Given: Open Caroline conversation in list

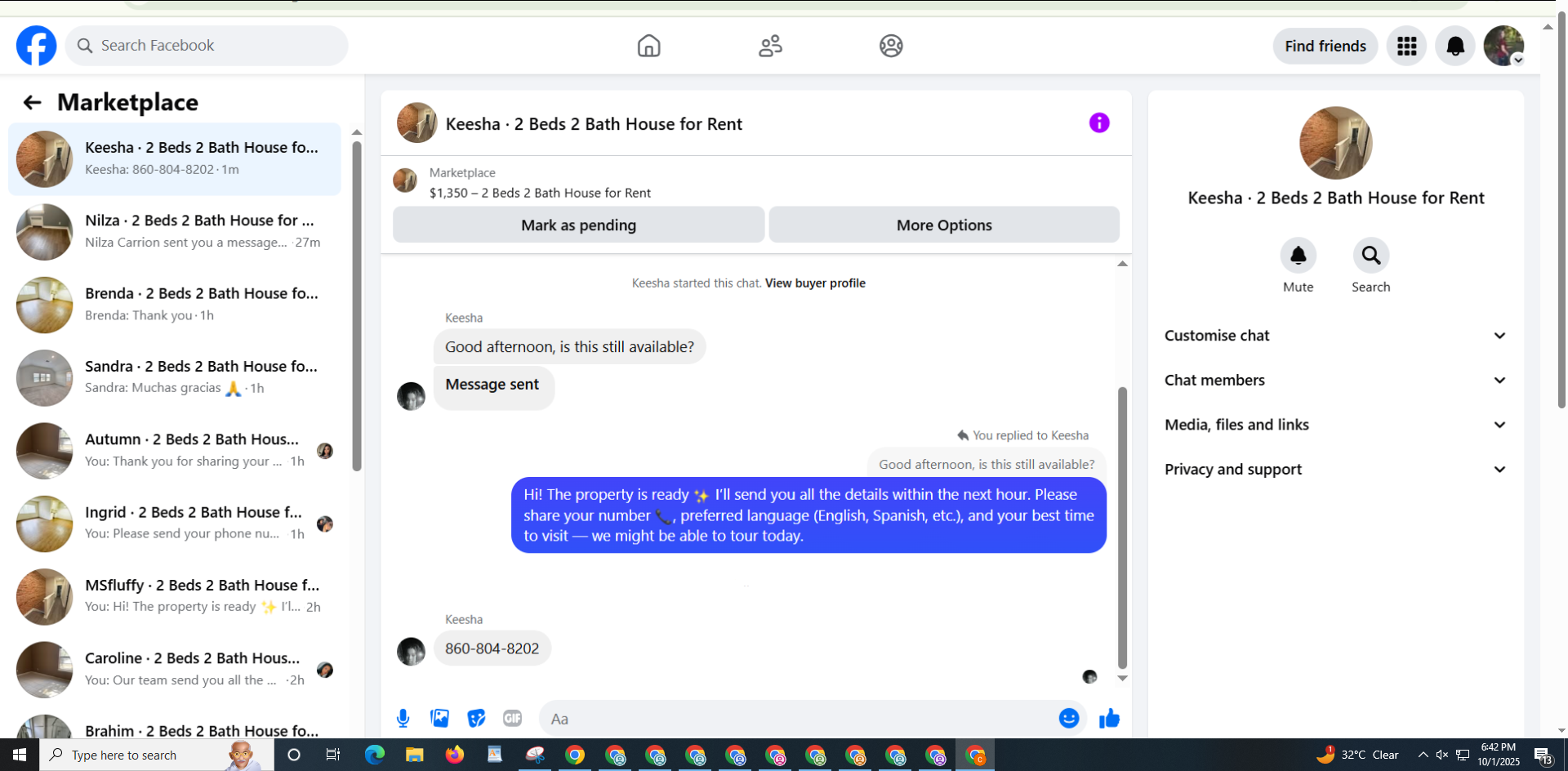Looking at the screenshot, I should pyautogui.click(x=175, y=670).
